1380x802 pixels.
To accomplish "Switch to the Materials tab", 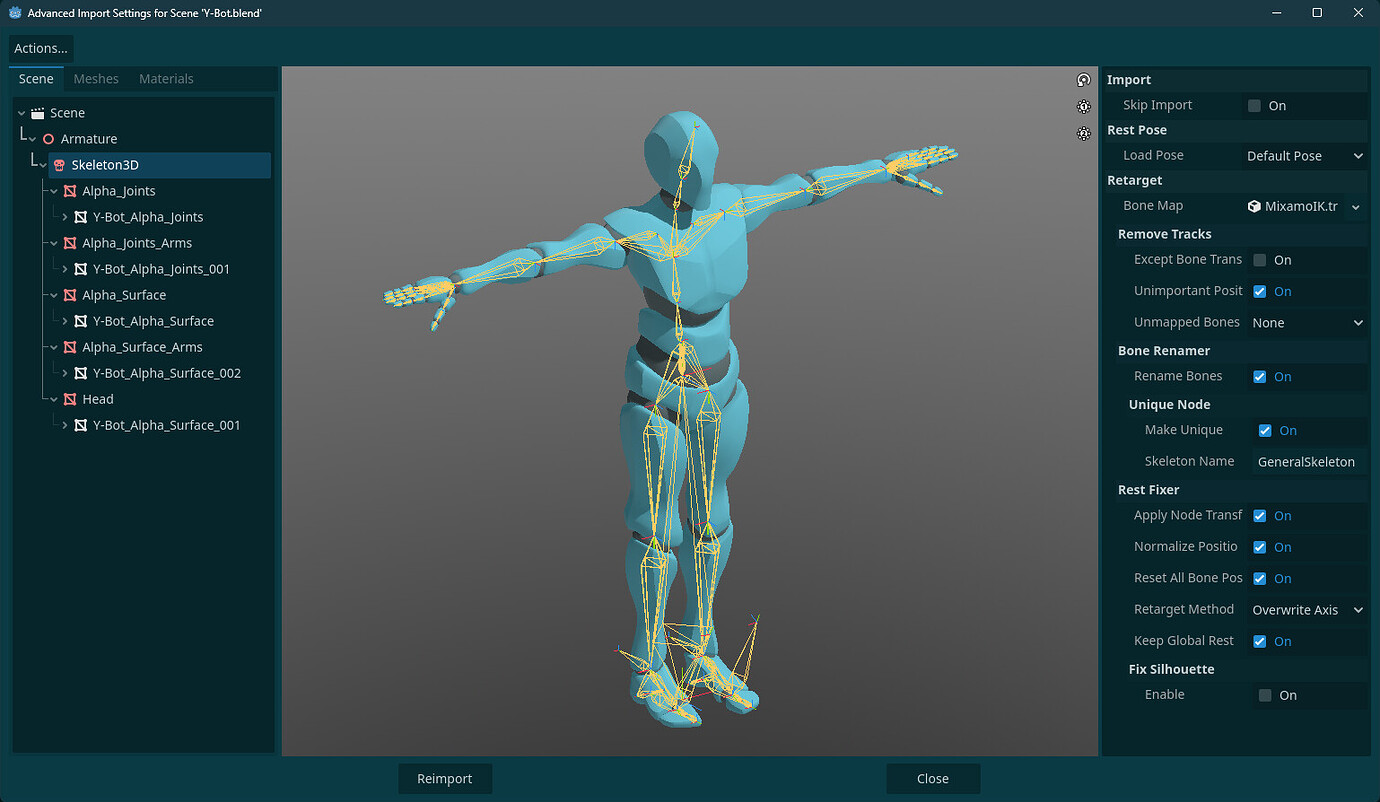I will pos(166,78).
